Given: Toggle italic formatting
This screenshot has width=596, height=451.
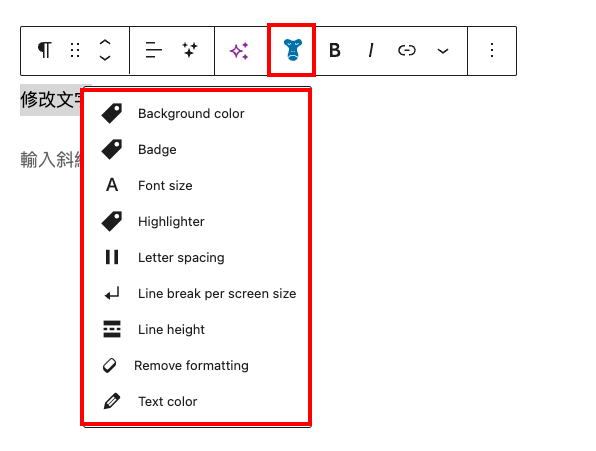Looking at the screenshot, I should tap(371, 50).
